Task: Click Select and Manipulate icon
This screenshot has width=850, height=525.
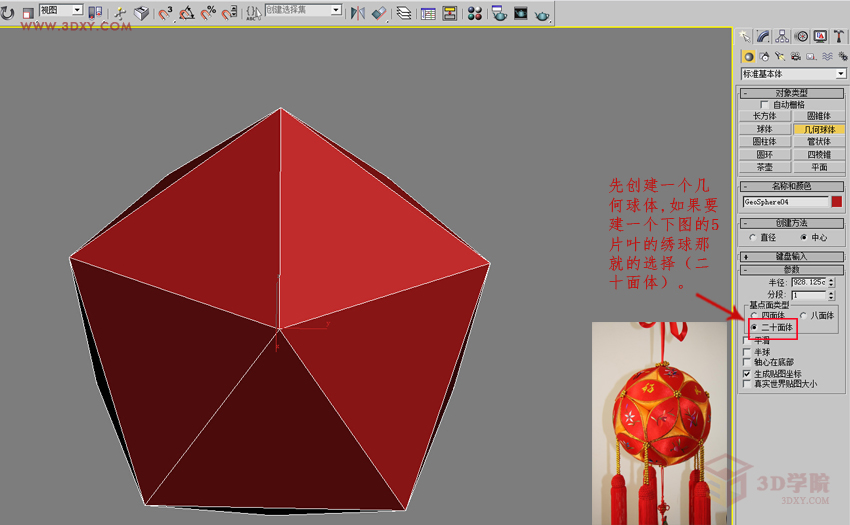Action: click(120, 13)
